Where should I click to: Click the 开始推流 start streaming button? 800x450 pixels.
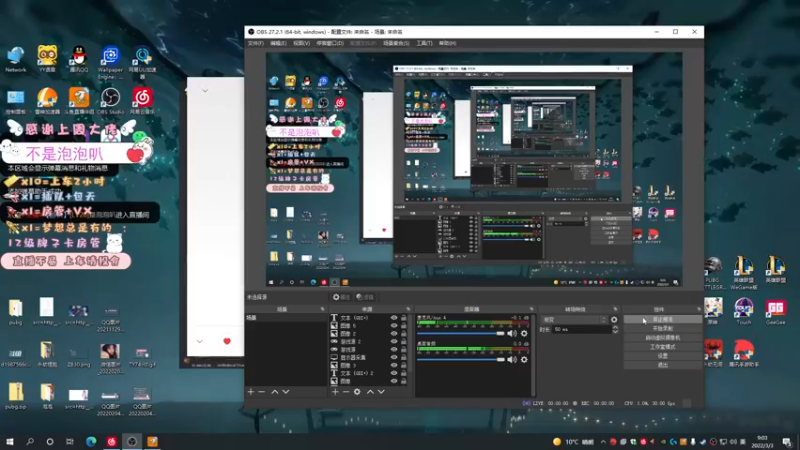point(662,319)
